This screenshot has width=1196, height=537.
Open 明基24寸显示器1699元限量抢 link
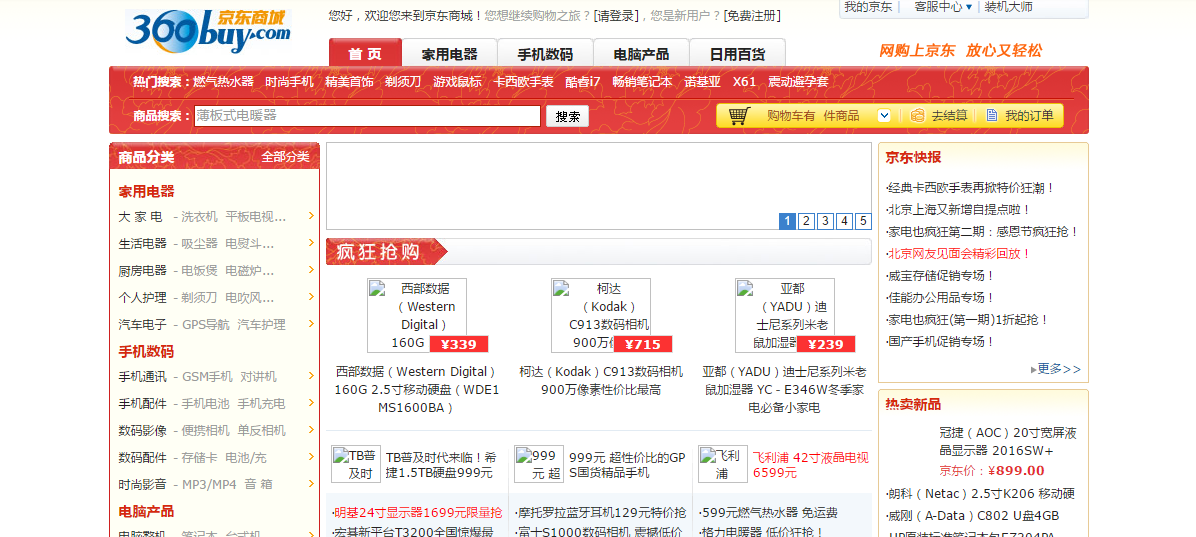pos(417,512)
